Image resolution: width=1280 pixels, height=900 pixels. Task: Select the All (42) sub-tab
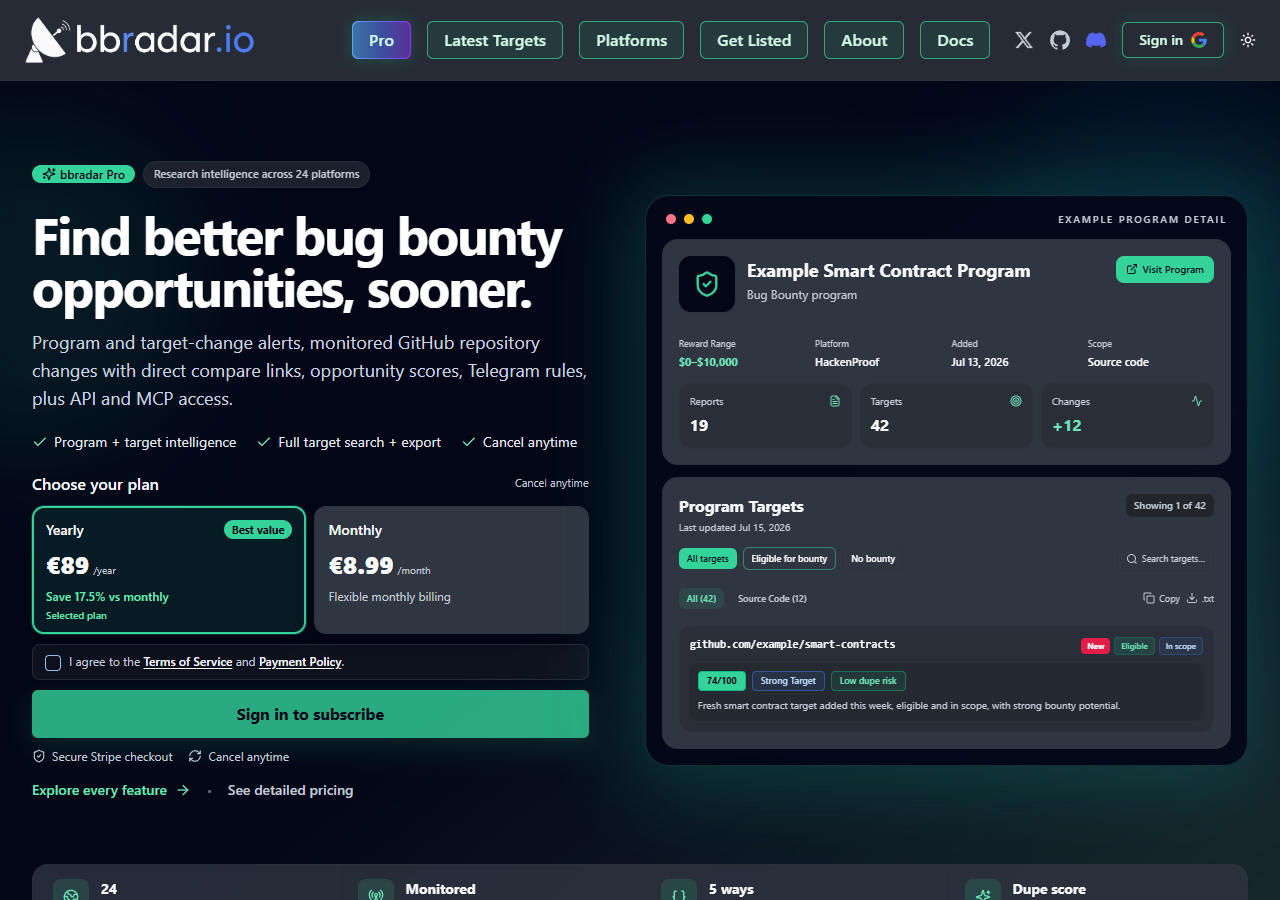[701, 598]
